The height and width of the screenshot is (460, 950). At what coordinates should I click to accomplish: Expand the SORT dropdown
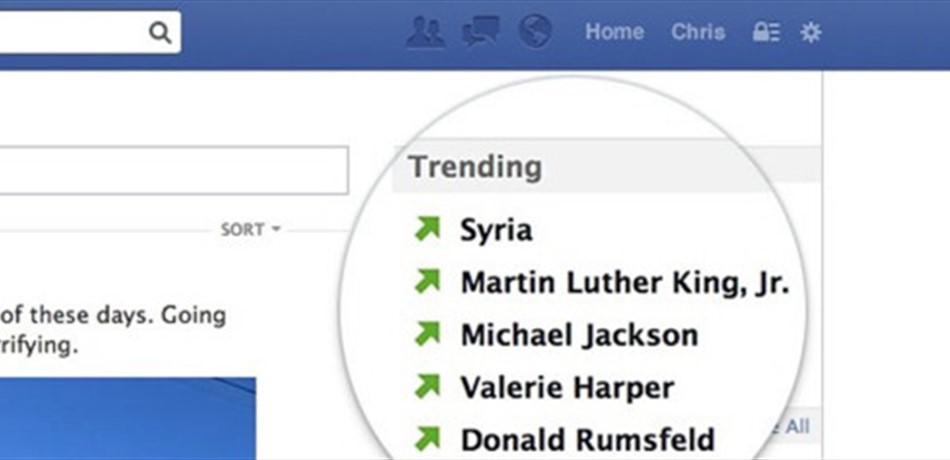coord(250,230)
